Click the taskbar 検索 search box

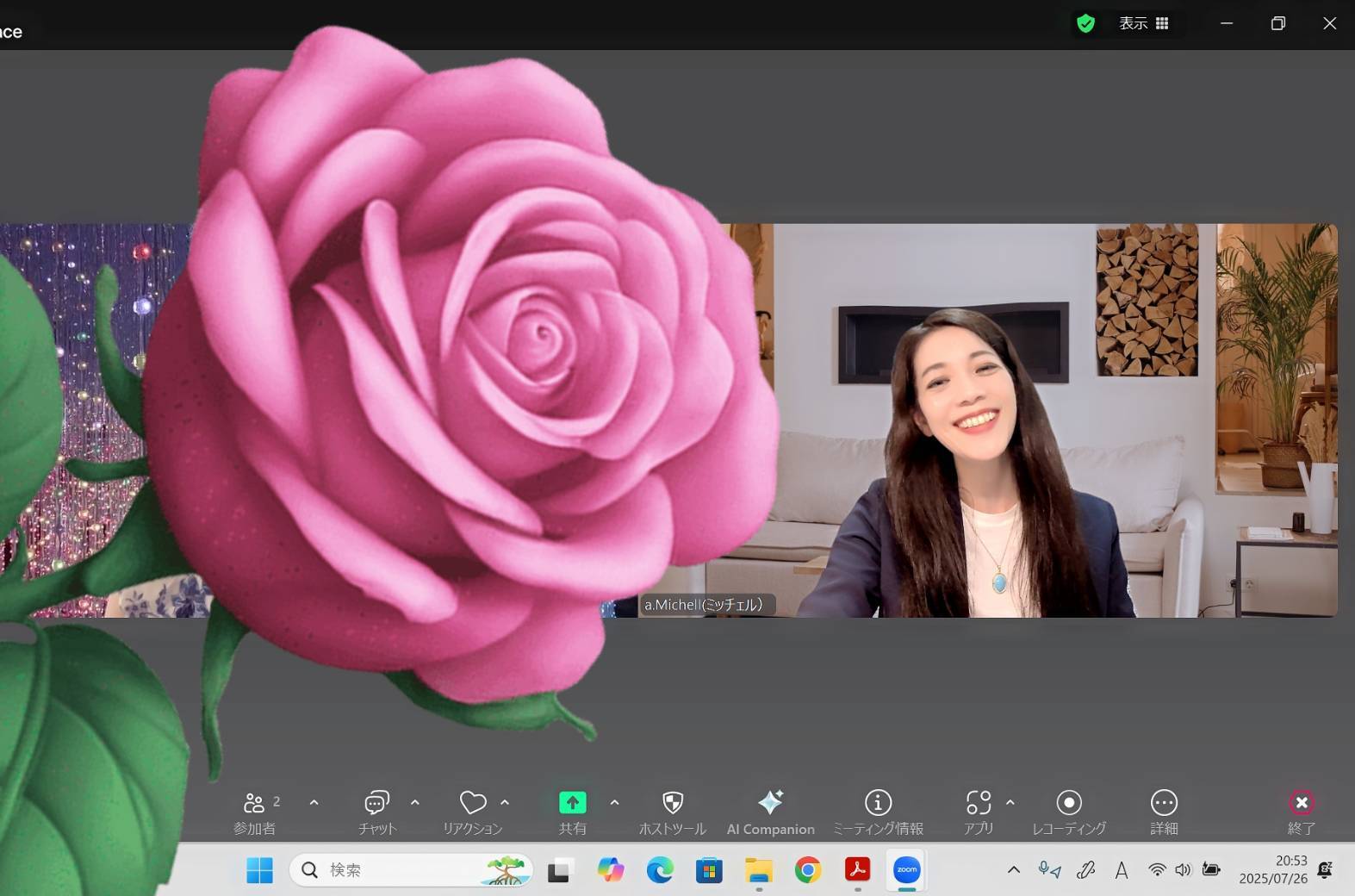click(x=411, y=870)
